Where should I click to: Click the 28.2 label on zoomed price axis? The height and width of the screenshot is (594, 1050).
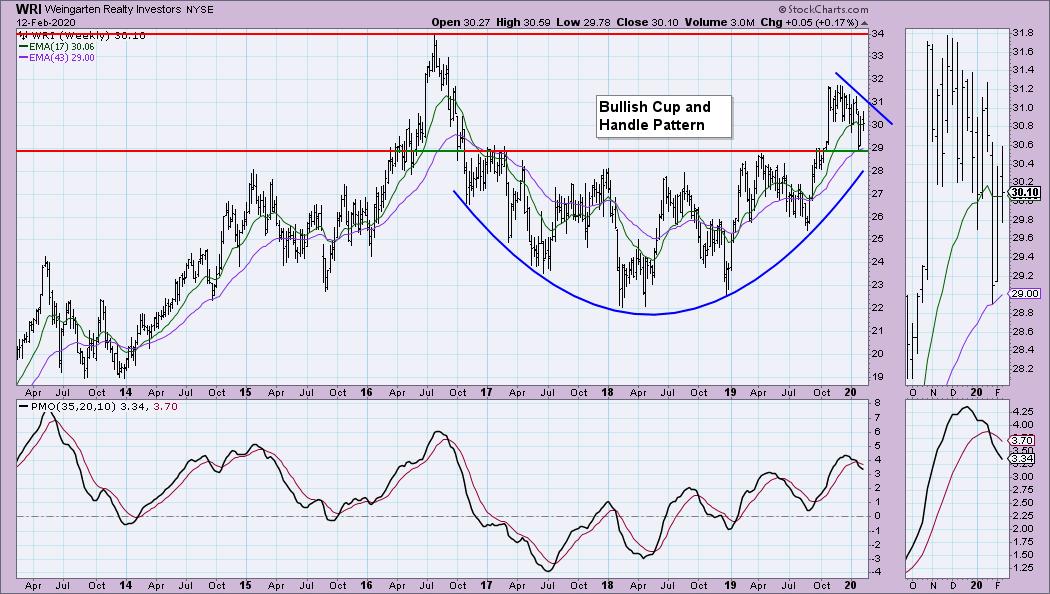[x=1022, y=368]
